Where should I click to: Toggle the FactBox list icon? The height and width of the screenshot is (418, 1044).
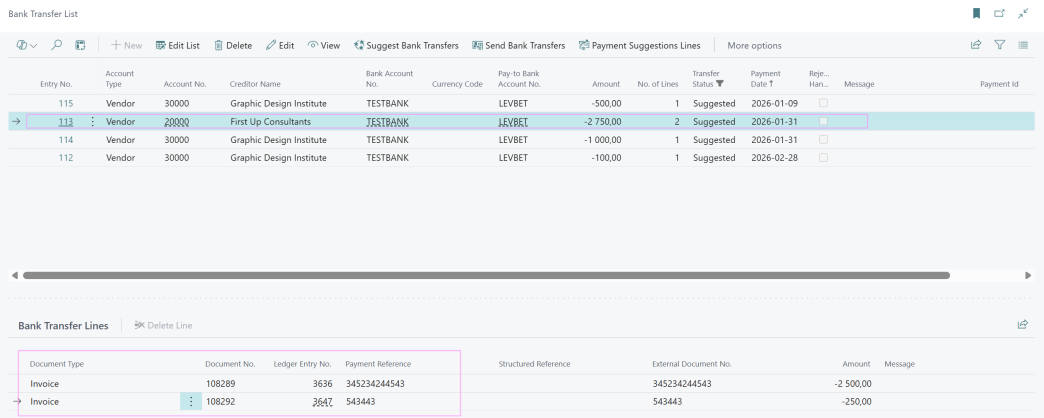(1023, 45)
